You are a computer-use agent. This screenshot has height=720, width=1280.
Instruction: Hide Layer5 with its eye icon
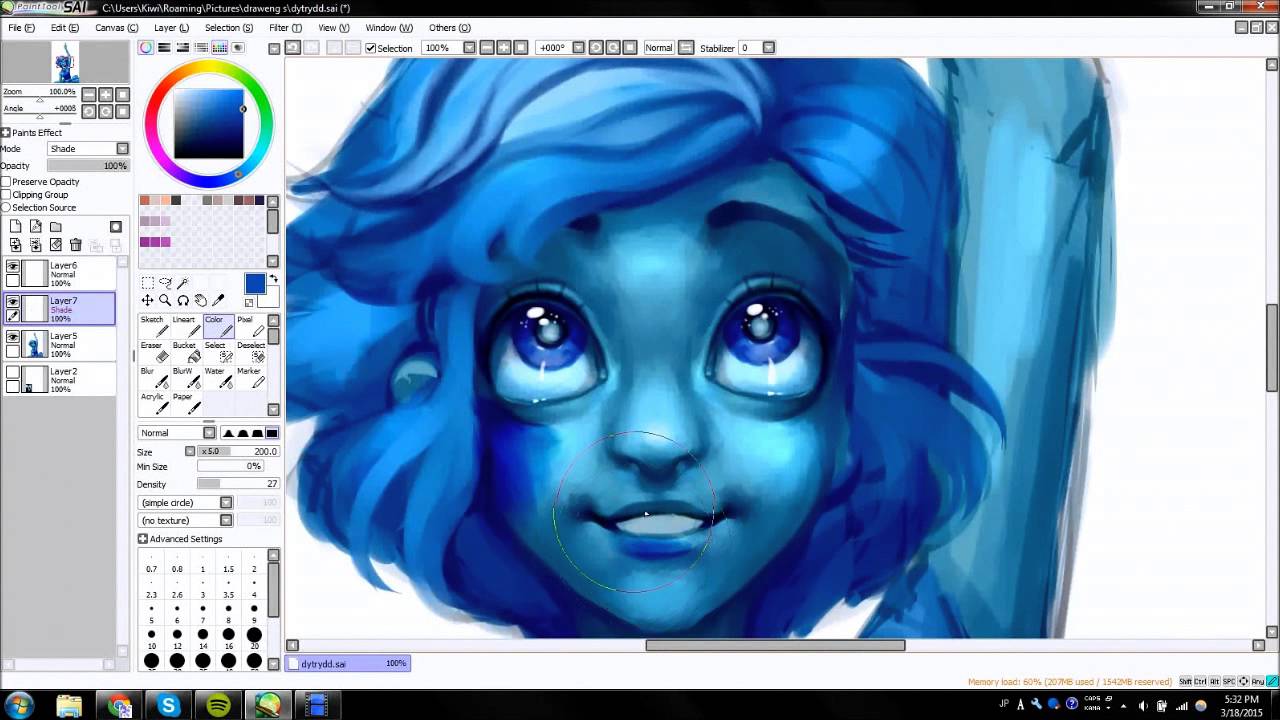coord(13,337)
